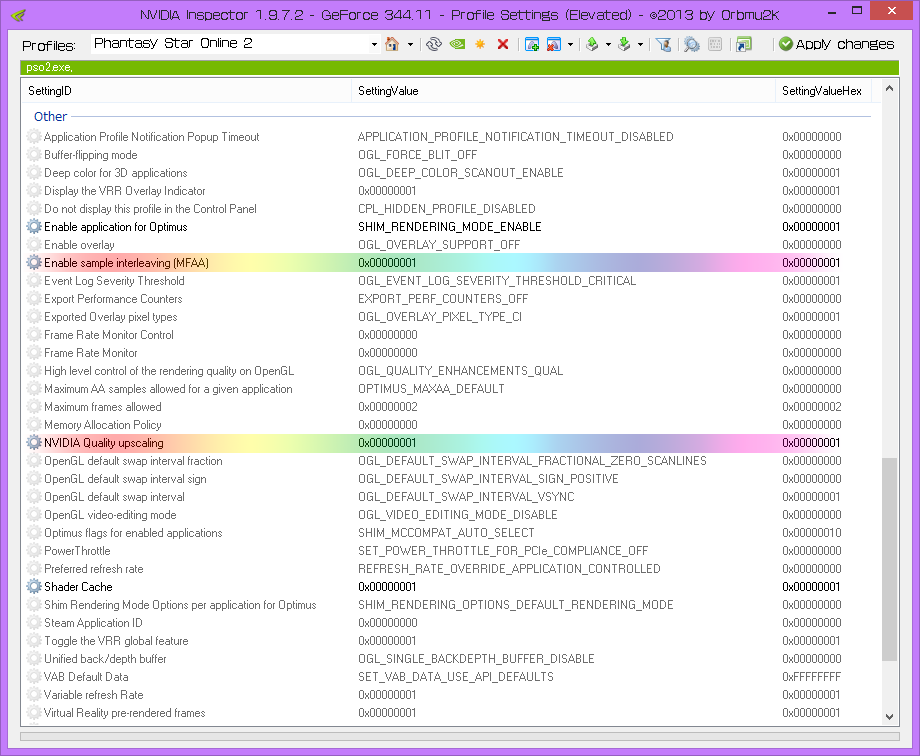The width and height of the screenshot is (920, 756).
Task: Select the Toggle the VRR global feature setting
Action: click(116, 640)
